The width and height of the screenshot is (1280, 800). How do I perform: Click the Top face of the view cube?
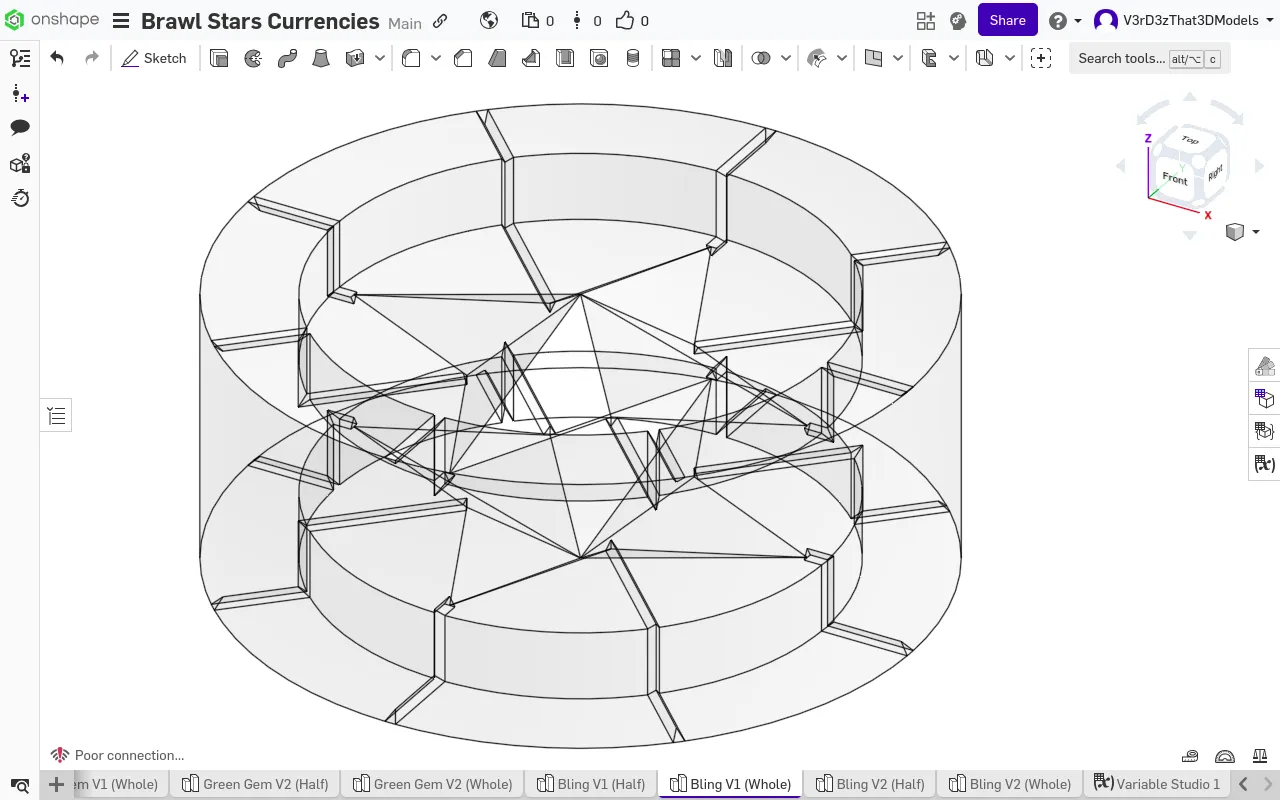pyautogui.click(x=1189, y=140)
